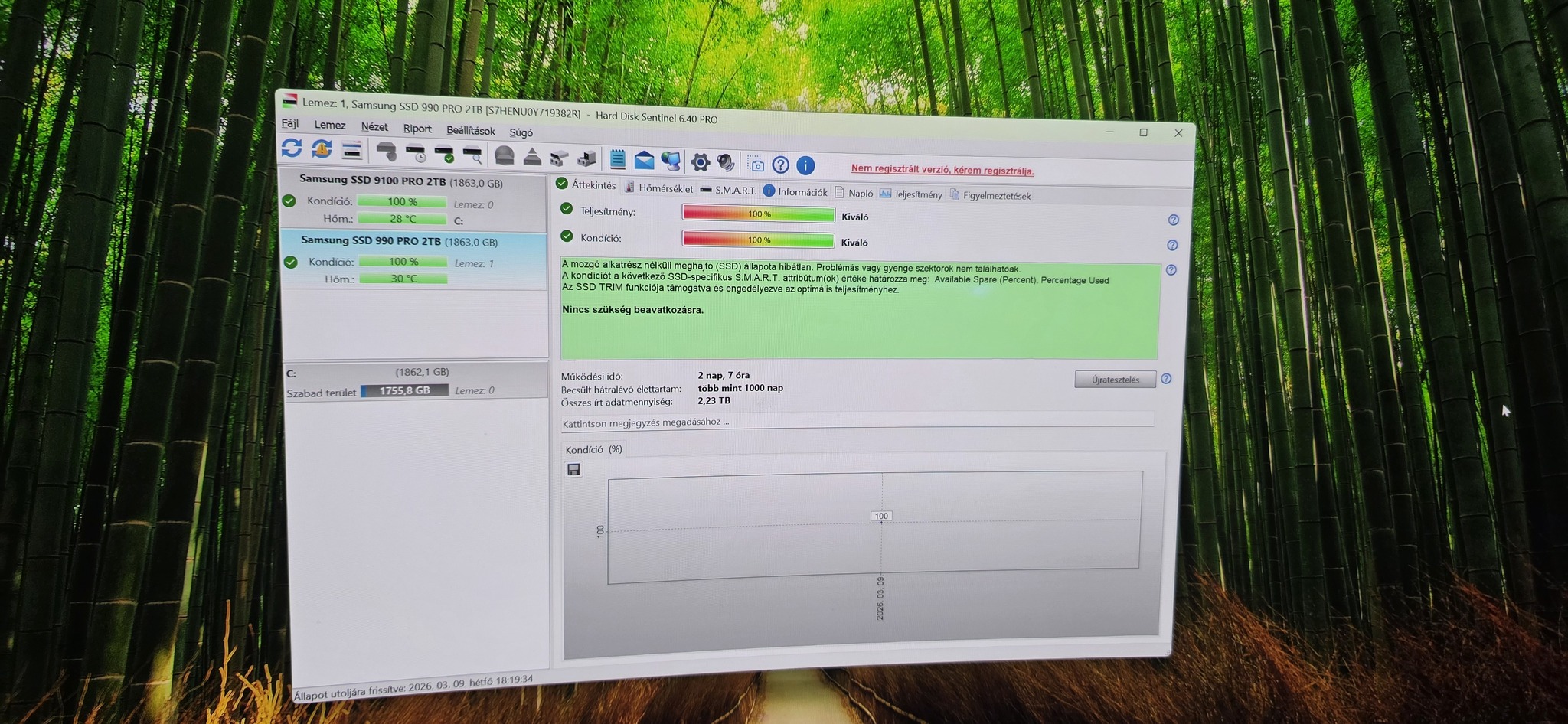Open the Súgó menu
1568x724 pixels.
(521, 132)
